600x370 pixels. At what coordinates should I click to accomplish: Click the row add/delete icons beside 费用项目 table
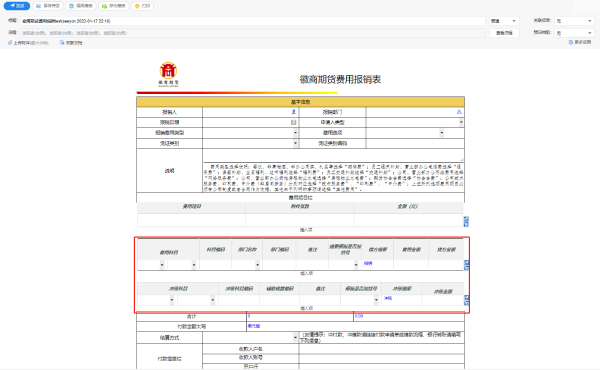click(x=466, y=221)
